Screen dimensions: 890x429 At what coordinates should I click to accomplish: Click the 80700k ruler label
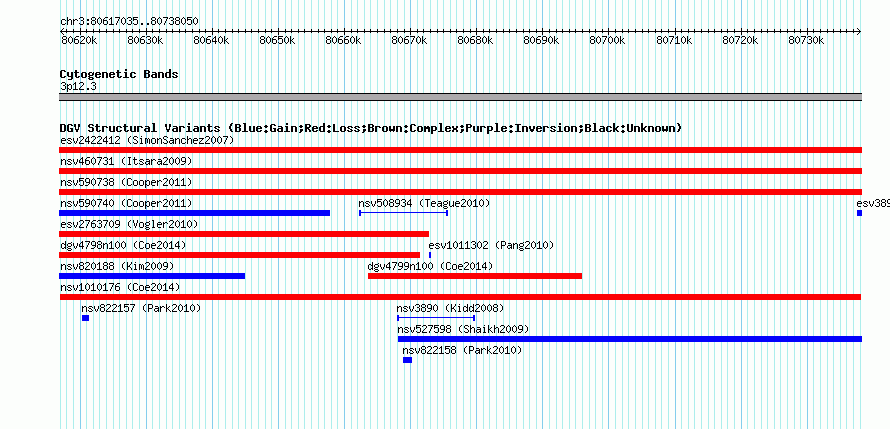(x=607, y=40)
